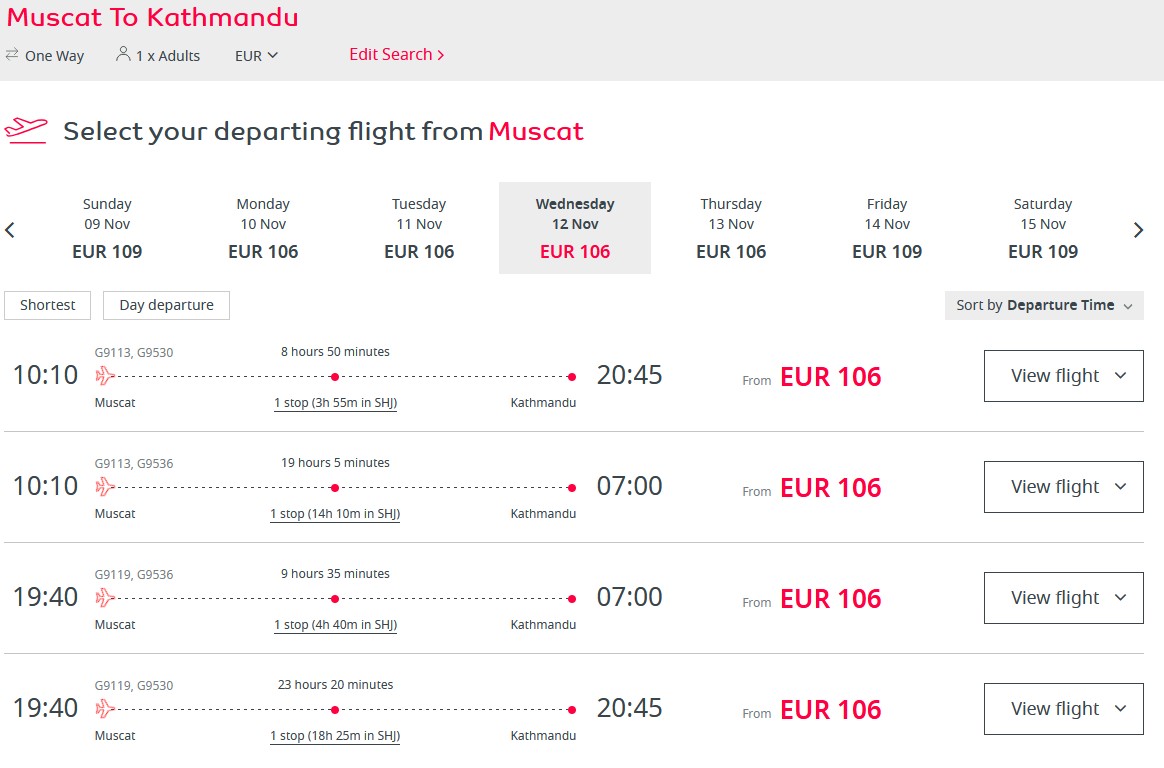Expand View flight for 10:10 to 20:45

pyautogui.click(x=1064, y=376)
